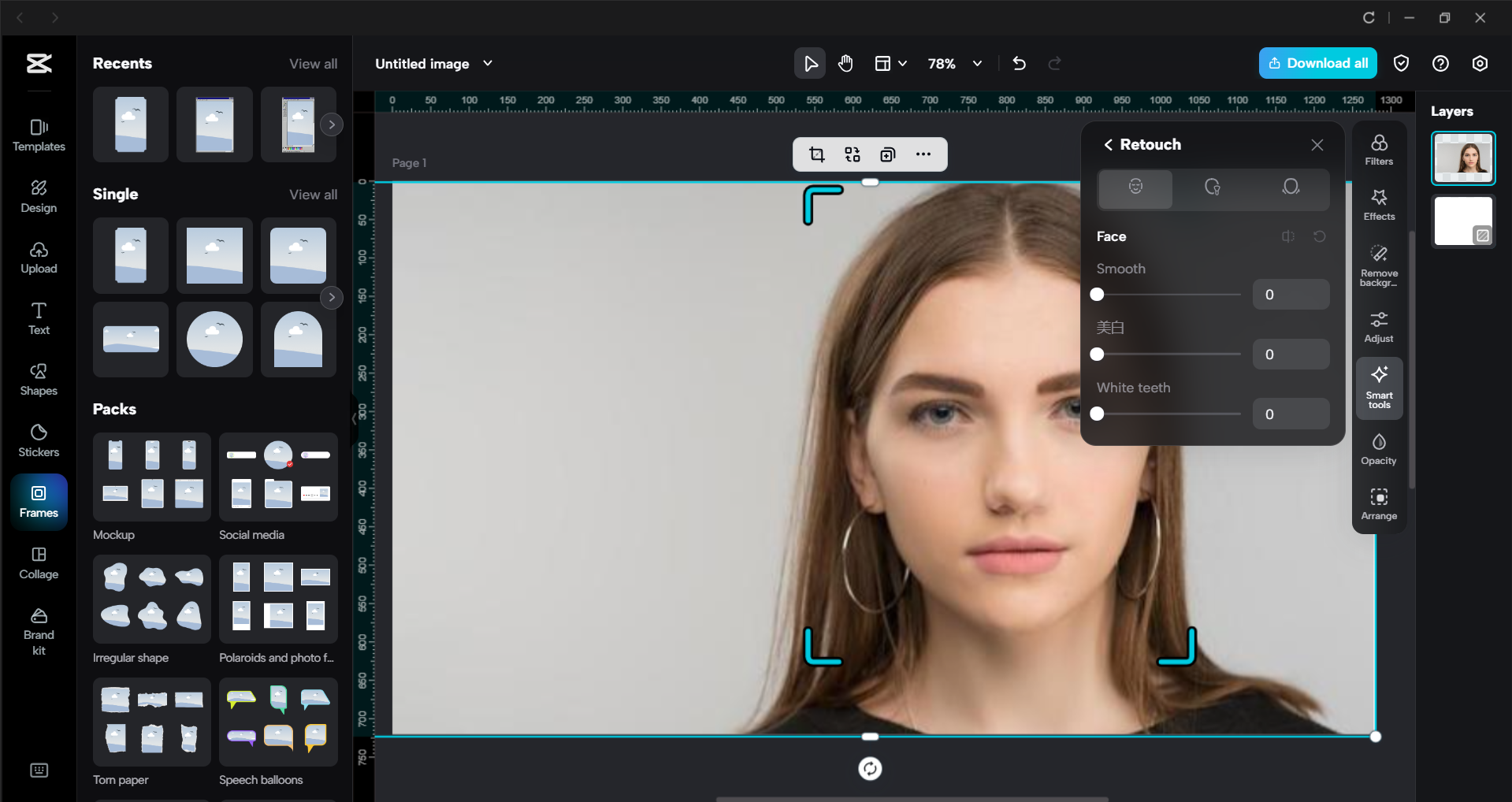Open the Adjust panel
This screenshot has height=802, width=1512.
click(x=1378, y=326)
